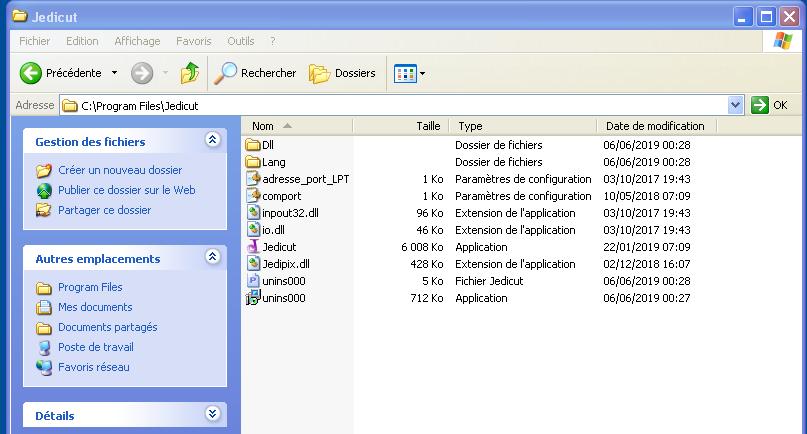Expand the address bar dropdown list
Image resolution: width=807 pixels, height=434 pixels.
click(736, 105)
